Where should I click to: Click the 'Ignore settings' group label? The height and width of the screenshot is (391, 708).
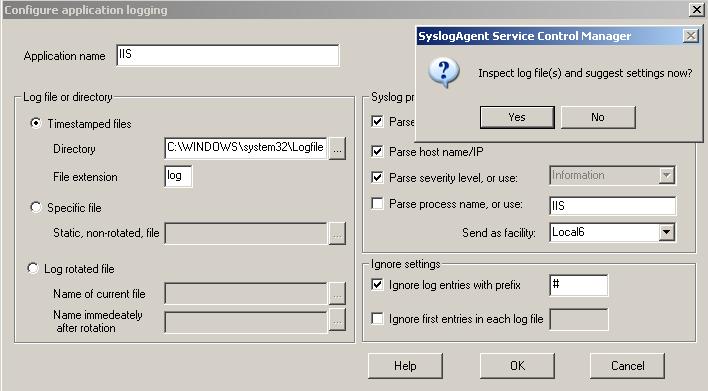coord(405,264)
